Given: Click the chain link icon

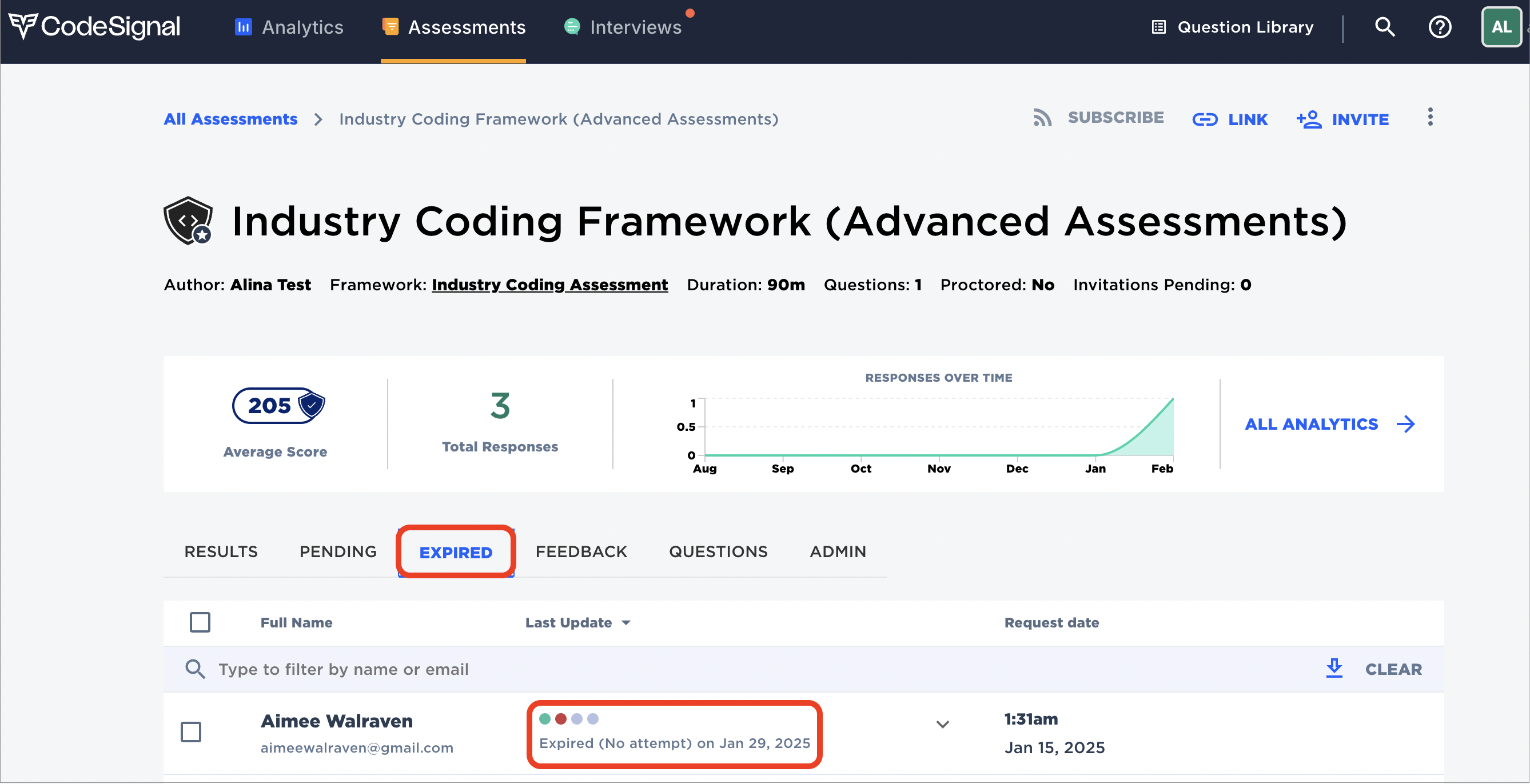Looking at the screenshot, I should pos(1205,120).
